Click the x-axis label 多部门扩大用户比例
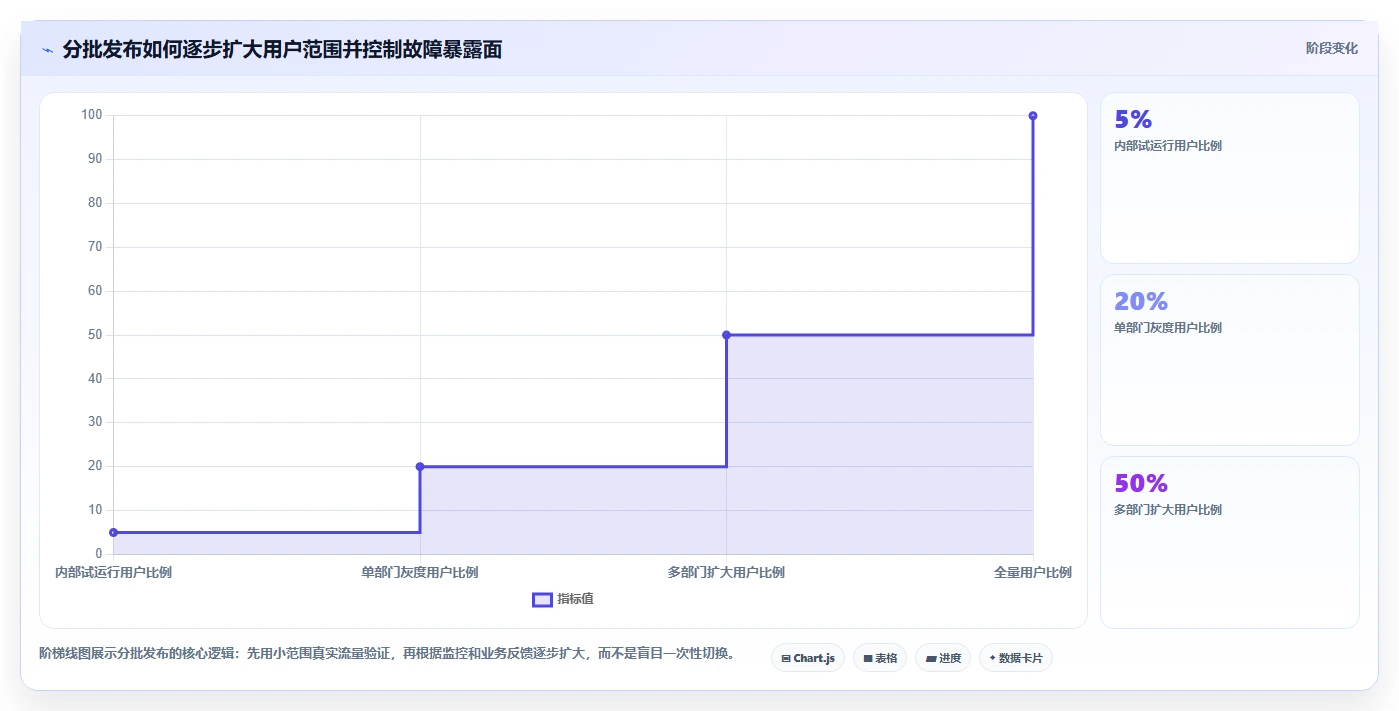The width and height of the screenshot is (1399, 711). coord(726,573)
